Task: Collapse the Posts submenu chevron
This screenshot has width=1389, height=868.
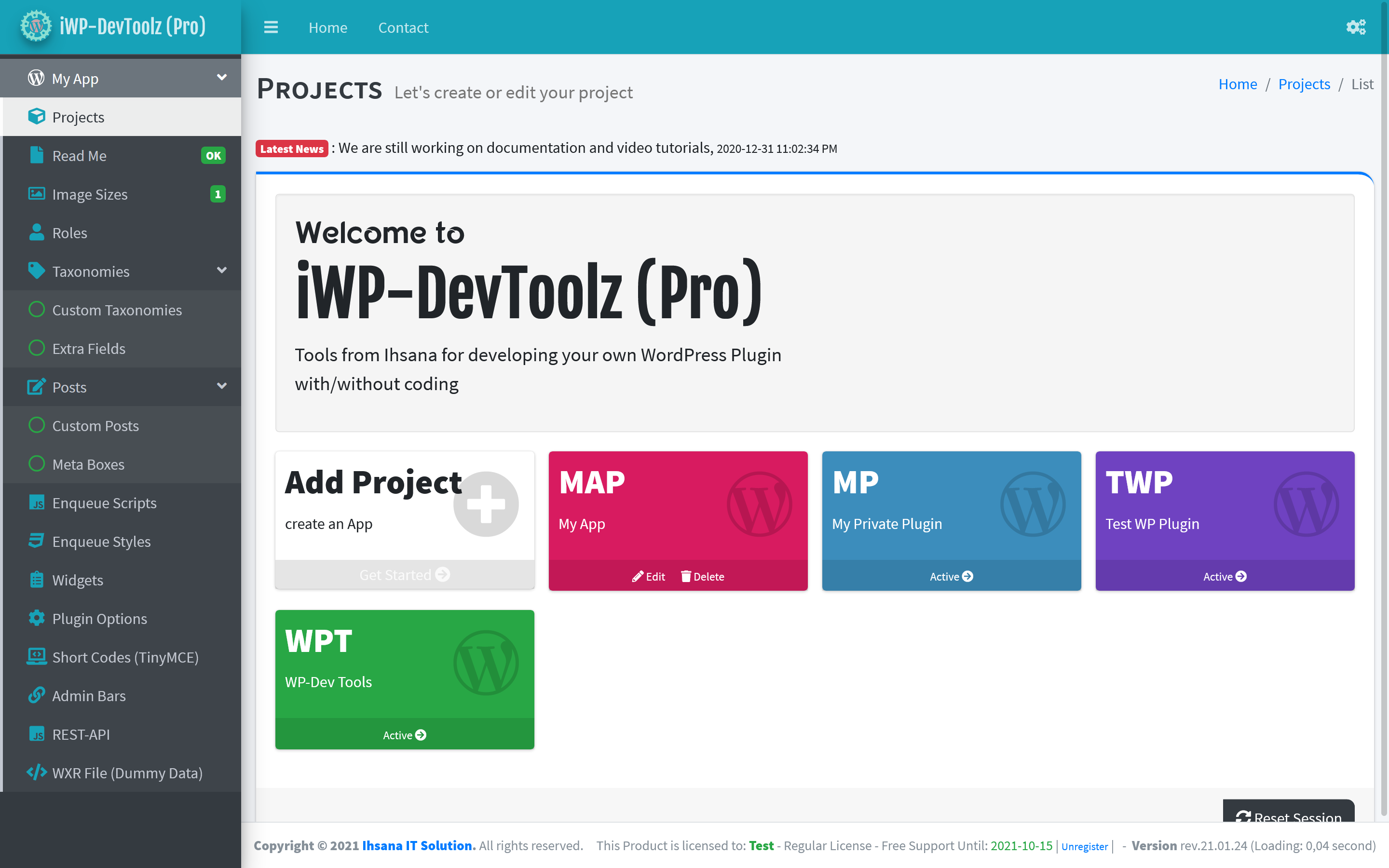Action: click(x=221, y=386)
